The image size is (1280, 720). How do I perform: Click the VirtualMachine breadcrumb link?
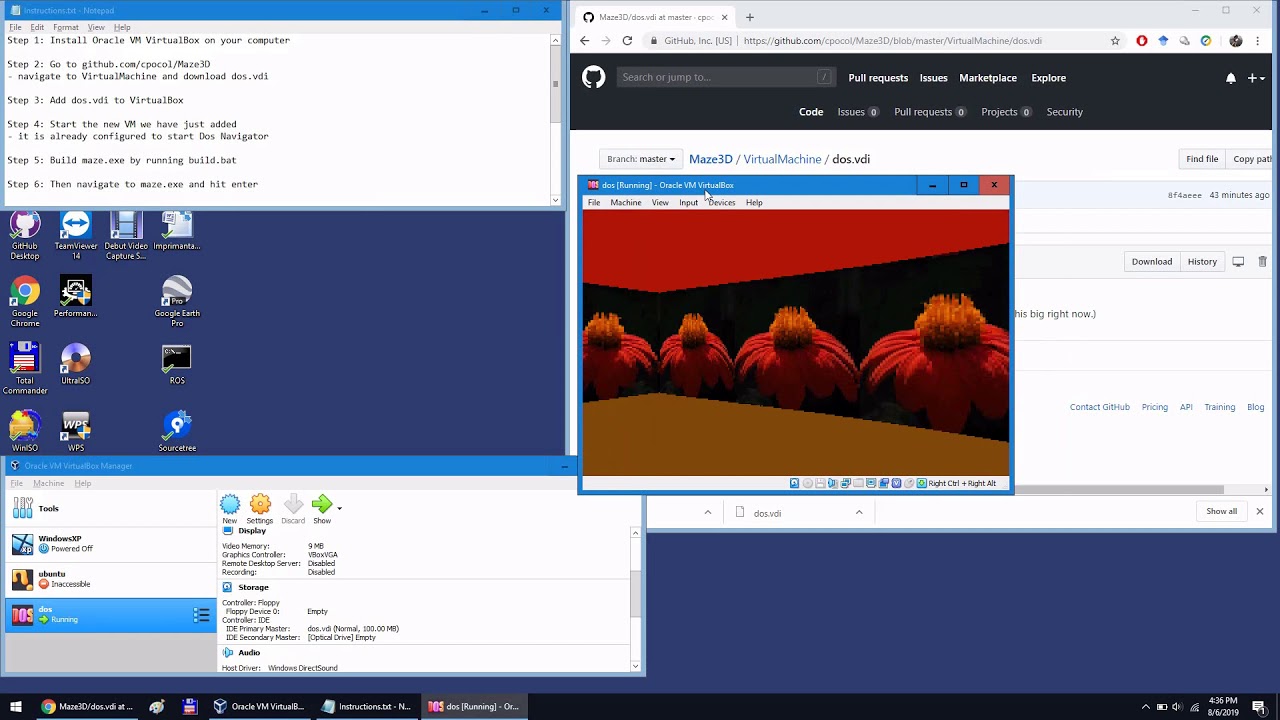782,159
